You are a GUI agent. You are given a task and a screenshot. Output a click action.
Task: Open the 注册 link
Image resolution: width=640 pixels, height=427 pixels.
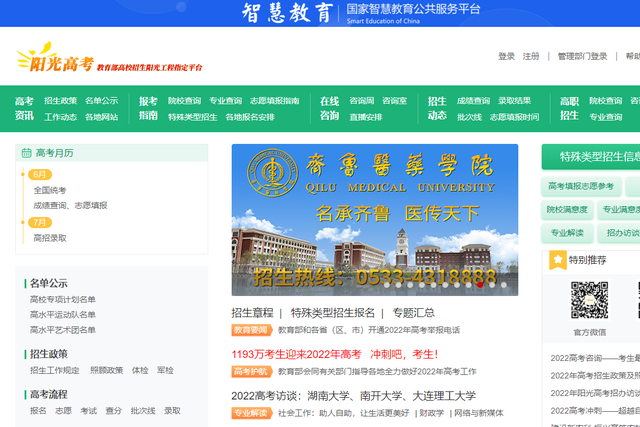point(531,56)
